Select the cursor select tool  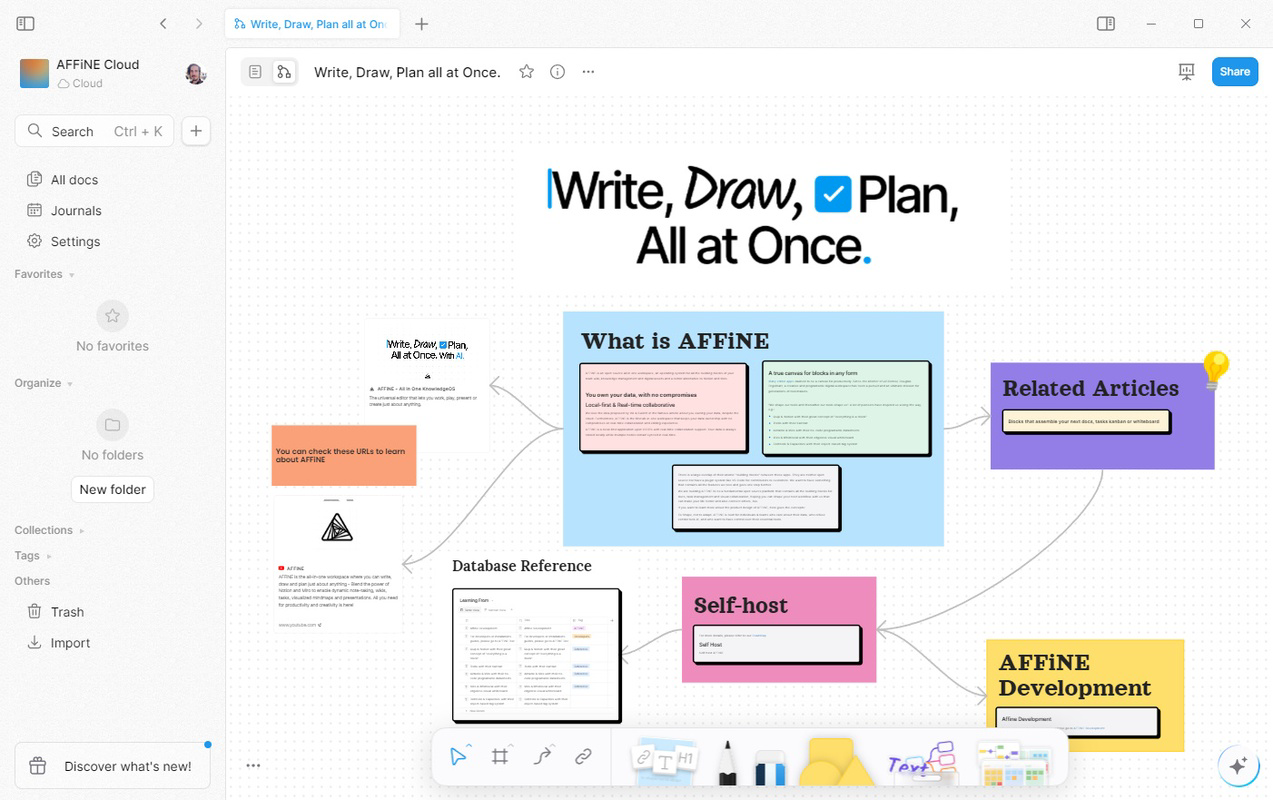(458, 757)
